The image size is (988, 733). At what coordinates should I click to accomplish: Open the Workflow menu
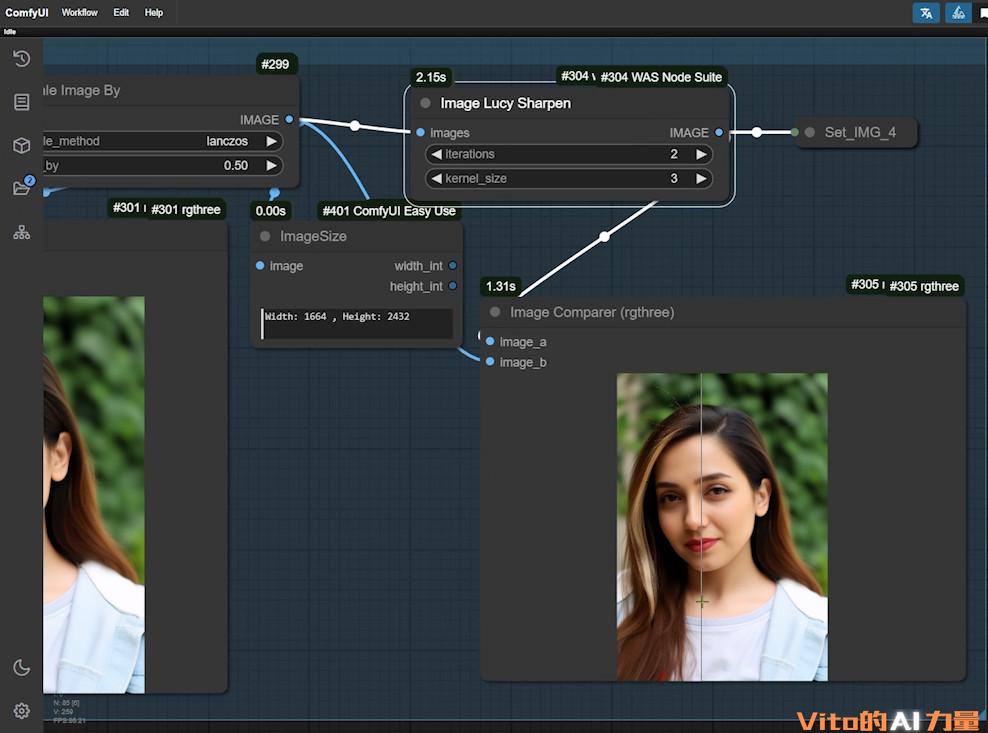coord(79,13)
